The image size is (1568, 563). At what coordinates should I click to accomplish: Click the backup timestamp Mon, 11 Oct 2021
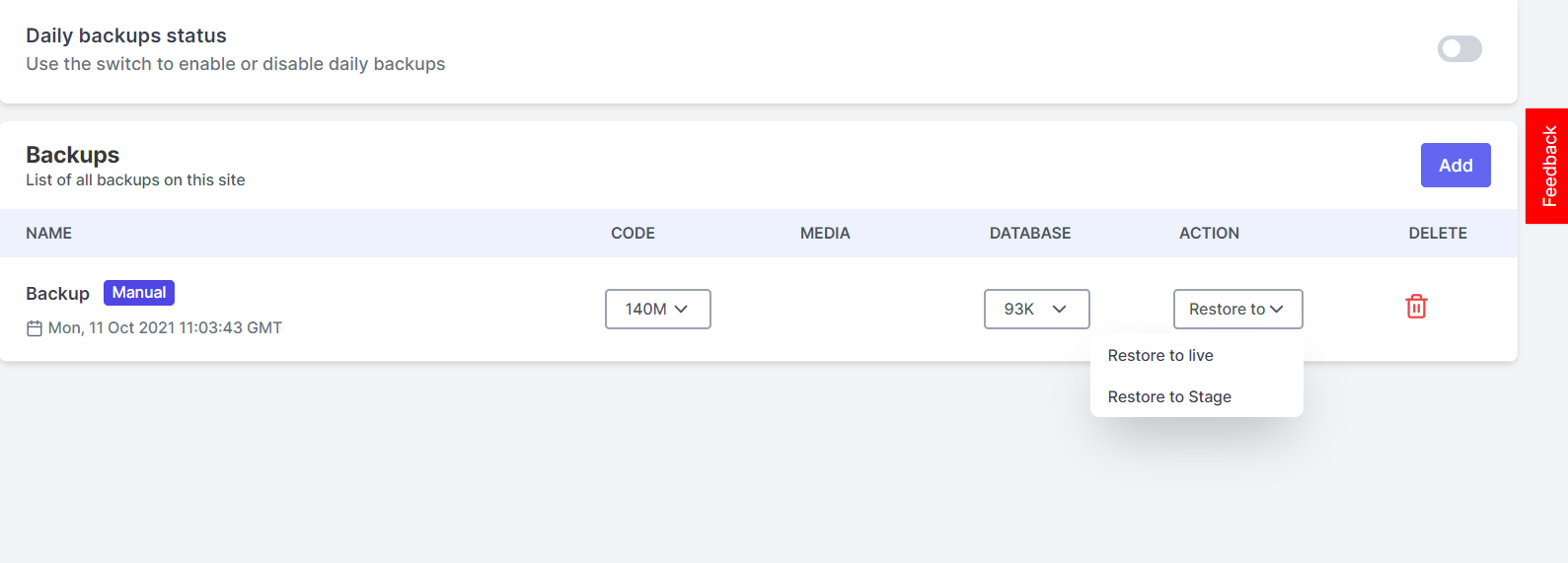[165, 327]
